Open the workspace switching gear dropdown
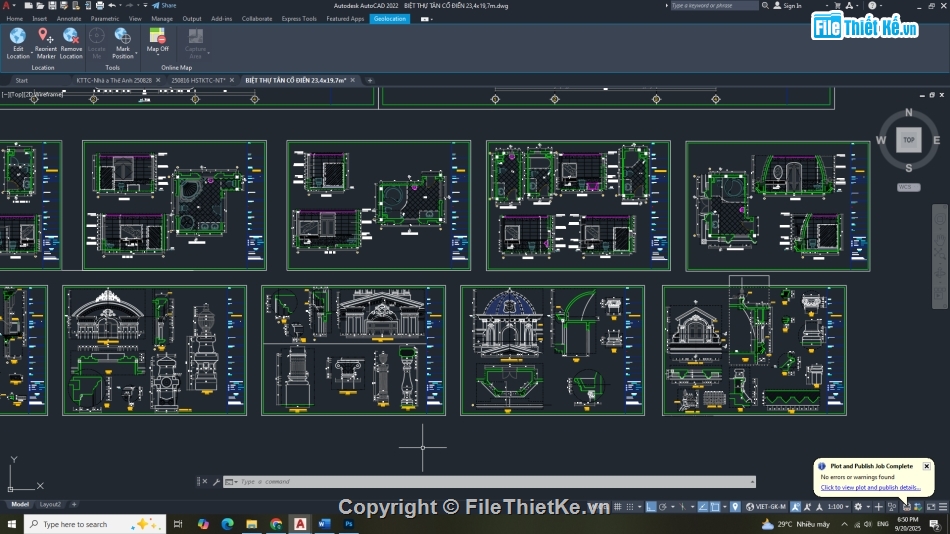 859,507
